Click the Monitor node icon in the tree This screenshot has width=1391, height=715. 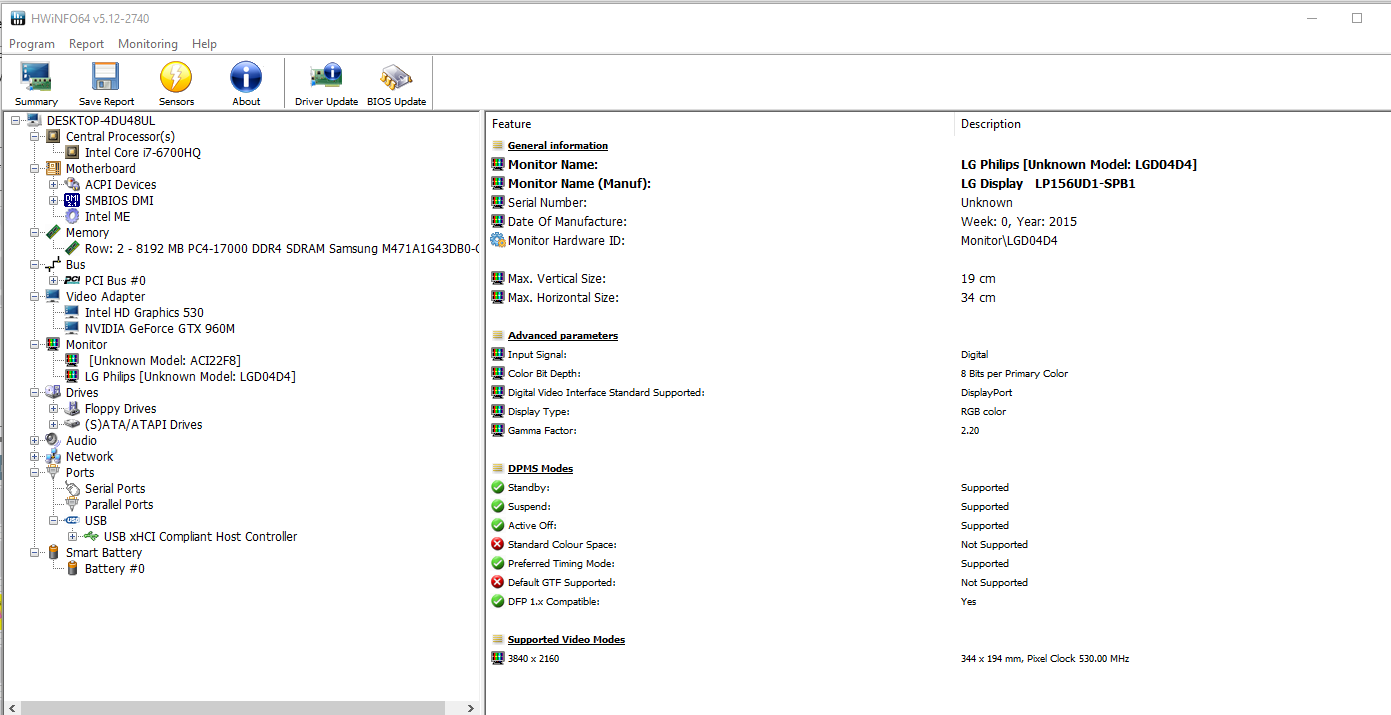pyautogui.click(x=53, y=344)
